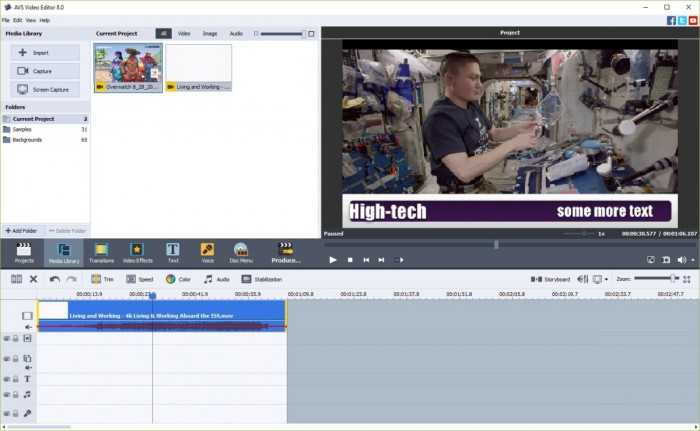The height and width of the screenshot is (431, 700).
Task: Click the Import button
Action: point(45,53)
